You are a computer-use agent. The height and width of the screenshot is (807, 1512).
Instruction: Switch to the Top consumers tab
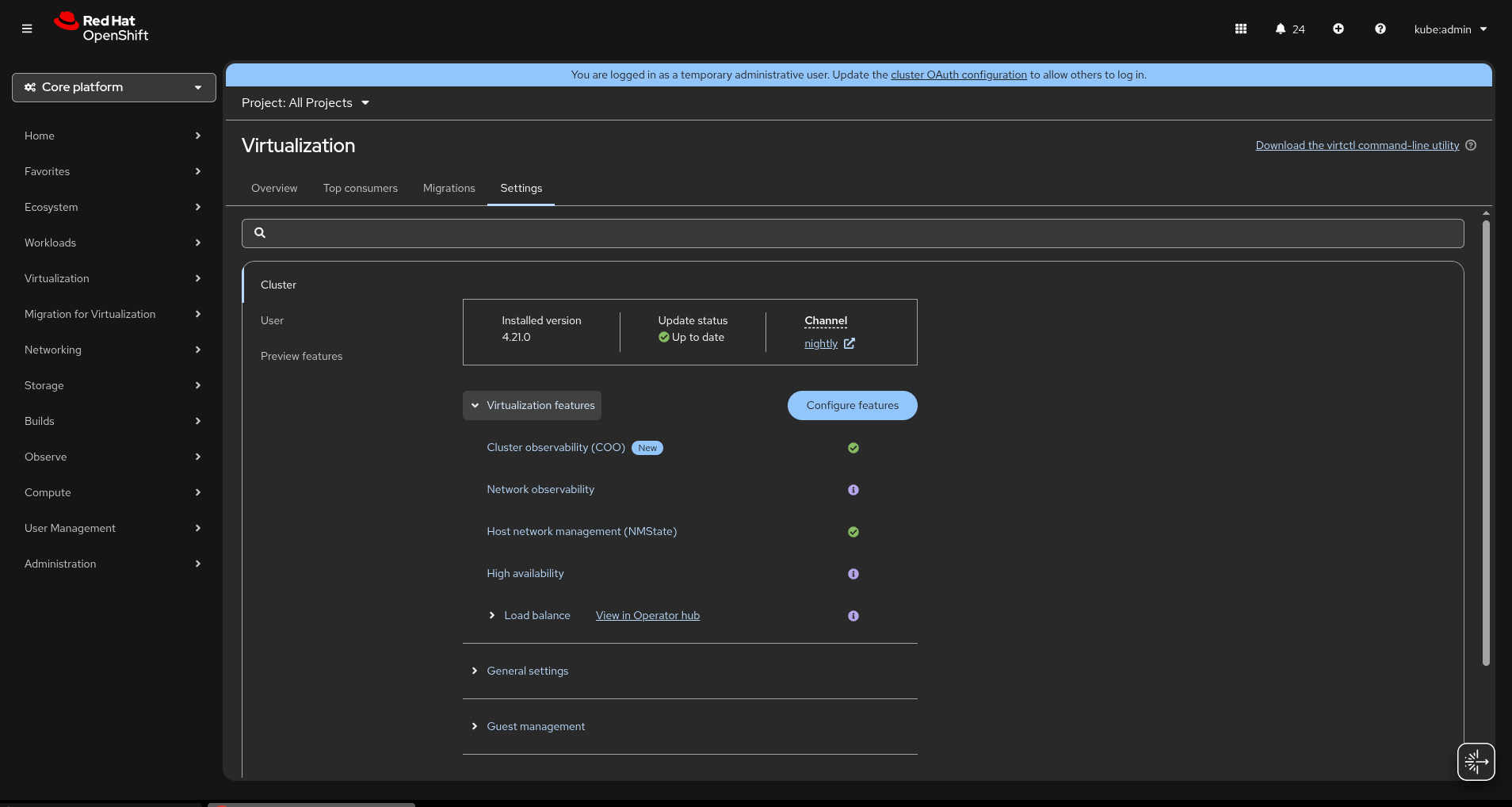[x=361, y=188]
